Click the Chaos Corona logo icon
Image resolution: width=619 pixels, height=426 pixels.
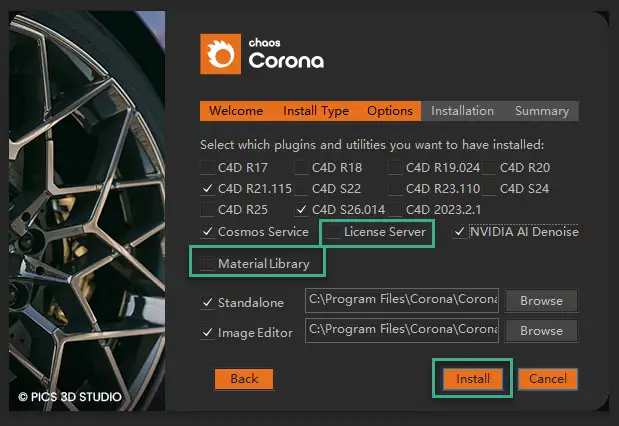(x=220, y=54)
